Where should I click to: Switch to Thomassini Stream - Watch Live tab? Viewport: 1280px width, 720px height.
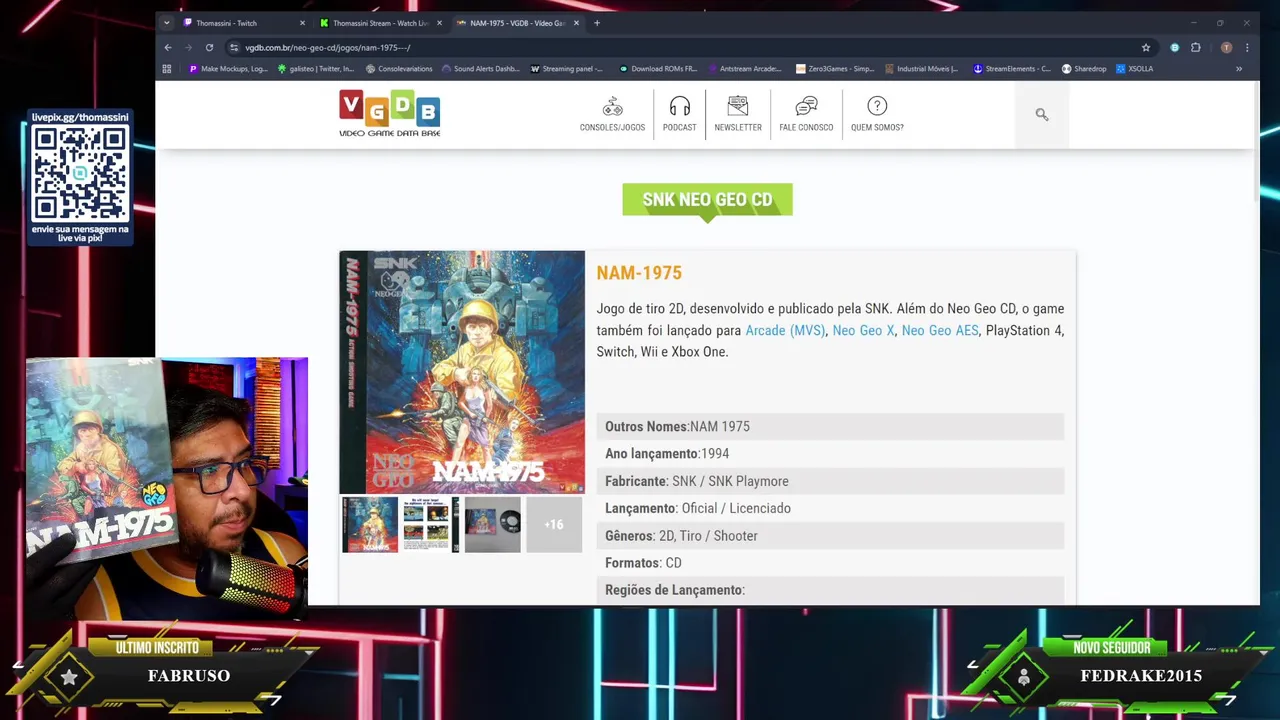381,23
